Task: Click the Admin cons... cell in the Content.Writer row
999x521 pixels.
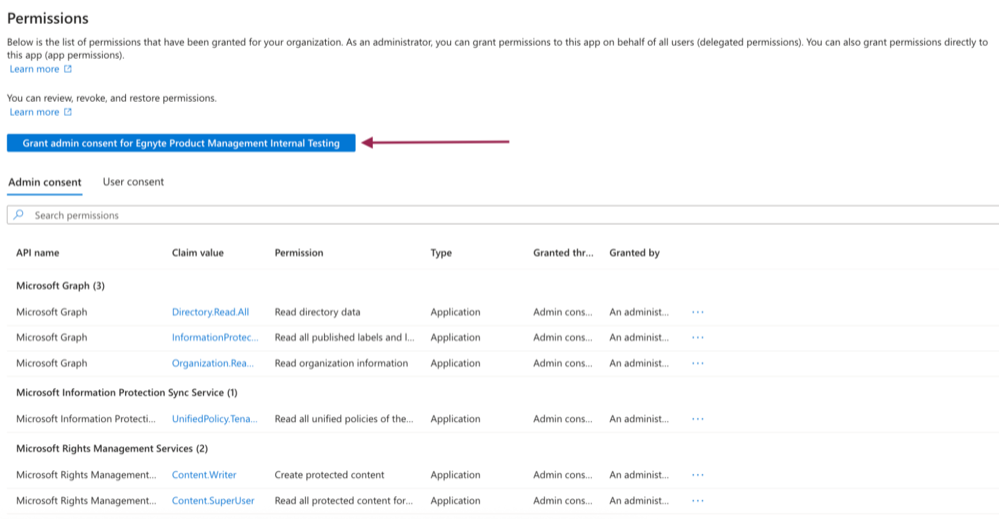Action: pyautogui.click(x=563, y=475)
